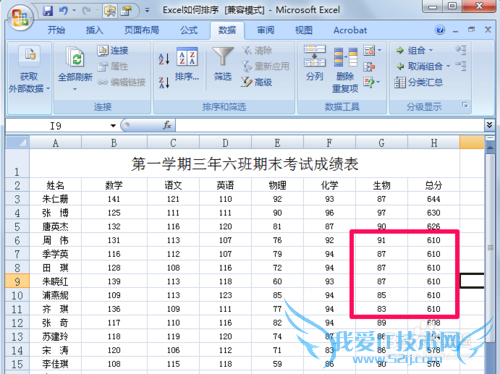Open the Name Box dropdown arrow
500x374 pixels.
[x=113, y=126]
